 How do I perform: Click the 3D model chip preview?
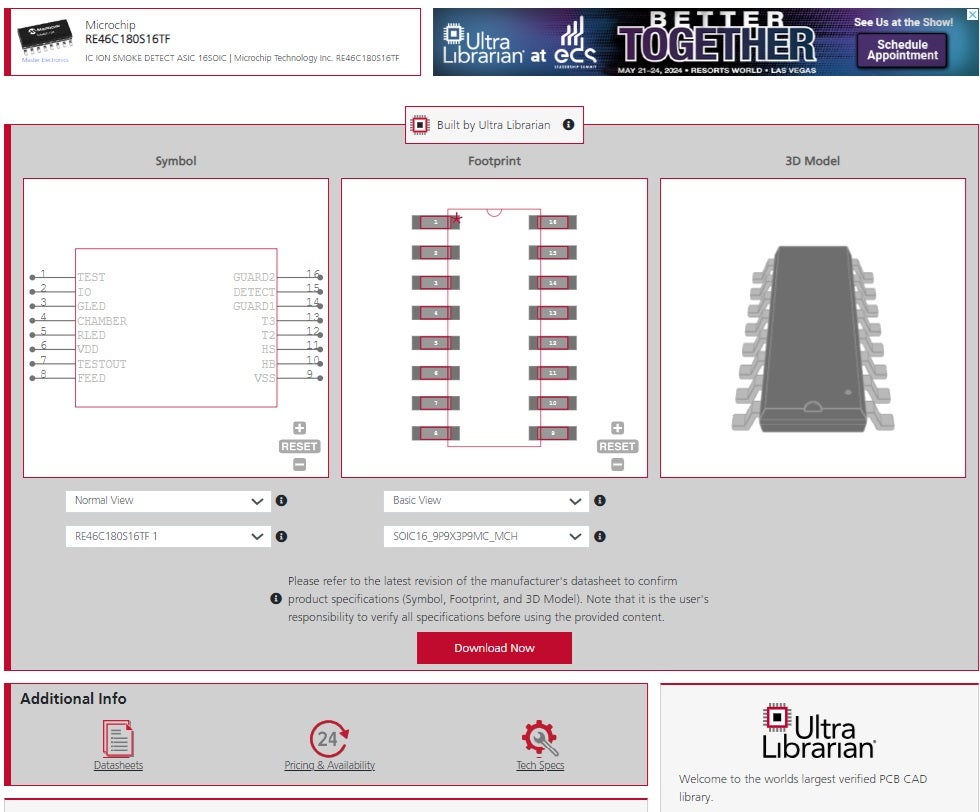[x=812, y=338]
